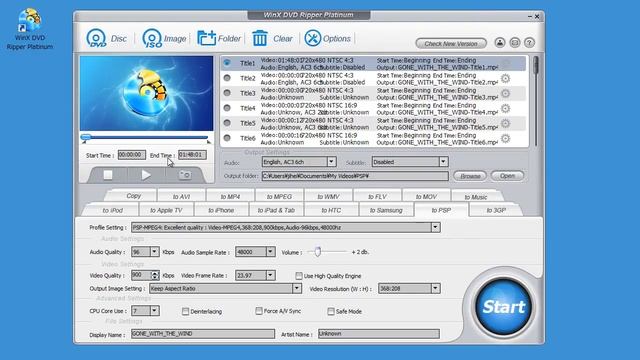Adjust the Video Quality stepper arrows
The image size is (640, 360).
tap(155, 276)
